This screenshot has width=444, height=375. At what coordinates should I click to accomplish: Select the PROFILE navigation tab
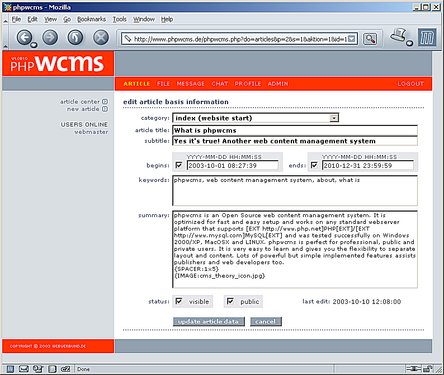pyautogui.click(x=248, y=84)
